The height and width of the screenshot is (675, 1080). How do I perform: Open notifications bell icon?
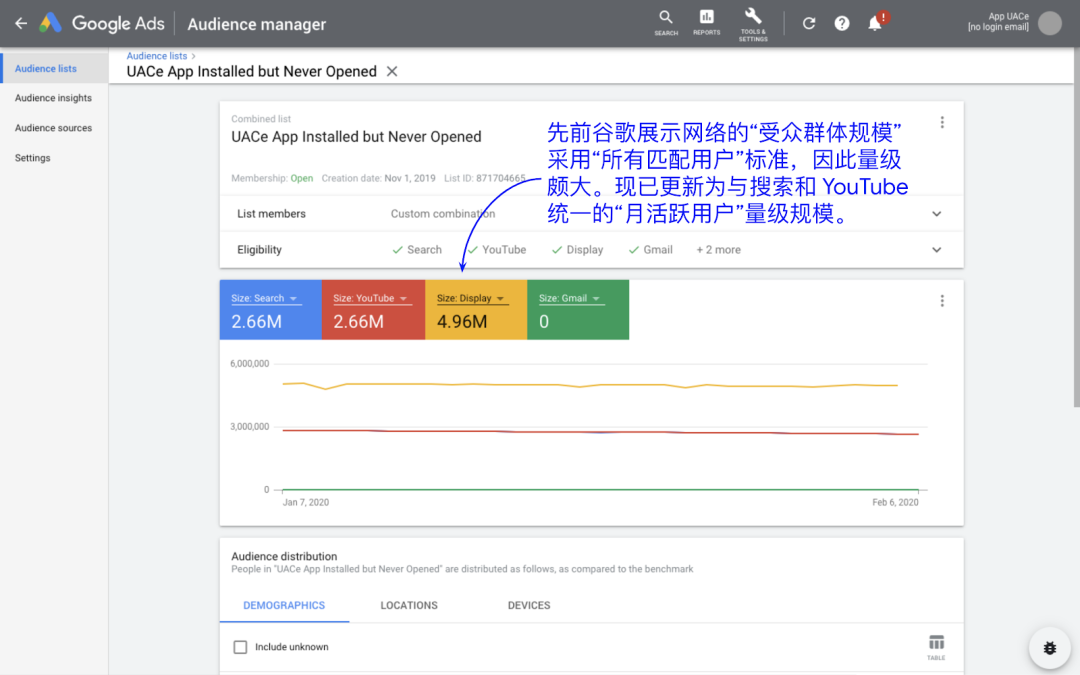[x=875, y=23]
